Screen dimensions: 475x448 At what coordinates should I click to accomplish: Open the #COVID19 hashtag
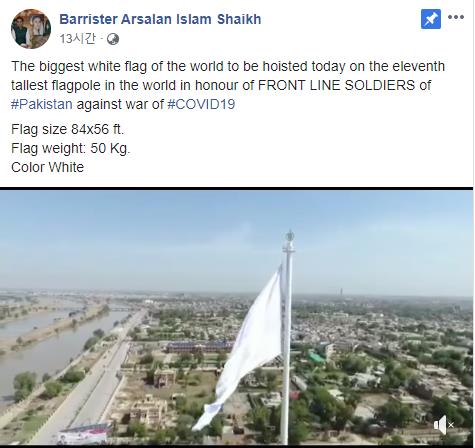tap(201, 104)
